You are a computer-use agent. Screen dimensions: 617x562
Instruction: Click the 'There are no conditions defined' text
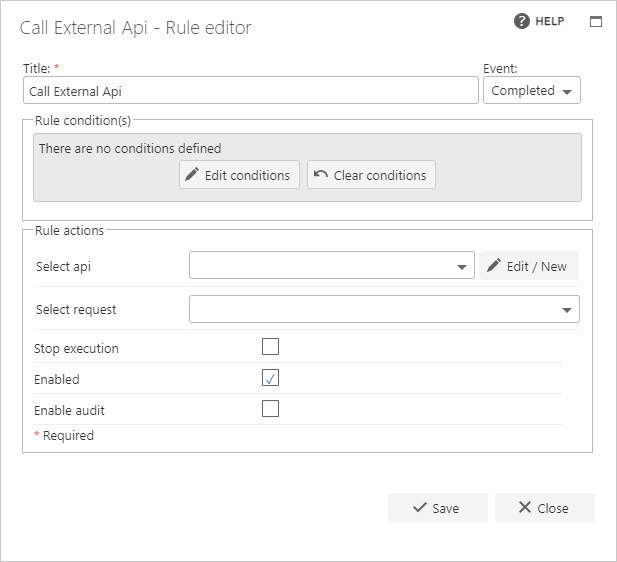pos(130,148)
